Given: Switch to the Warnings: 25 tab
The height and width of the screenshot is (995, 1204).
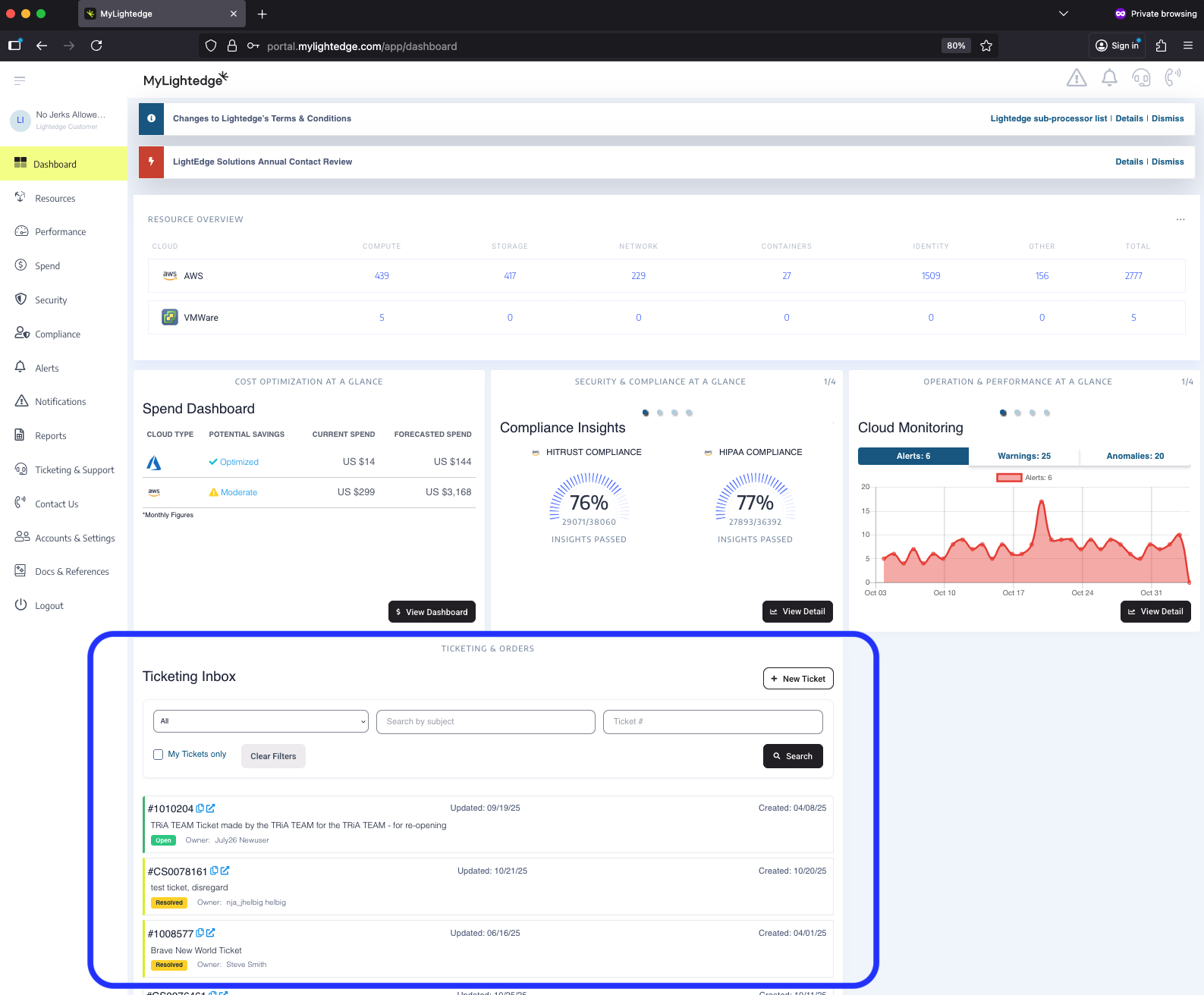Looking at the screenshot, I should (x=1024, y=456).
